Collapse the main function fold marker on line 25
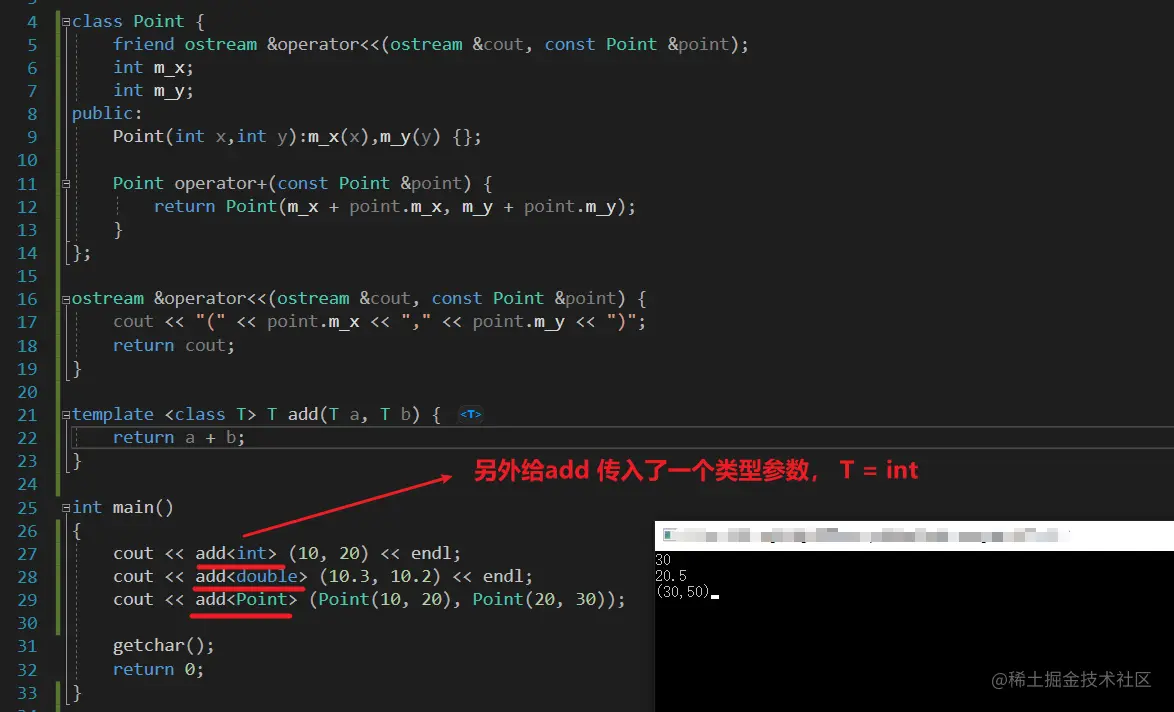The image size is (1174, 712). pyautogui.click(x=65, y=507)
